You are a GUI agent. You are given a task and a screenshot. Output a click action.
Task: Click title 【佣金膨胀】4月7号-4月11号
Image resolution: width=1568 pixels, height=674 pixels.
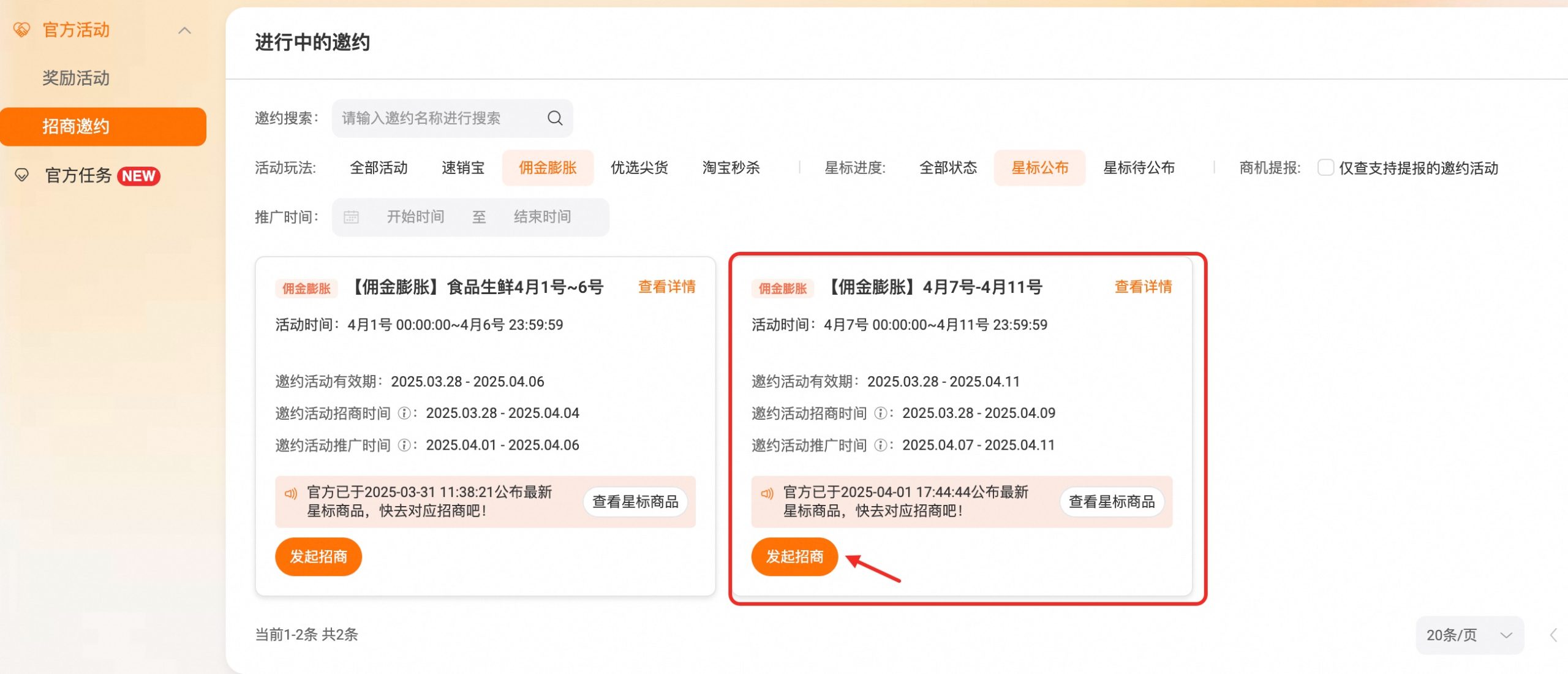pyautogui.click(x=933, y=287)
